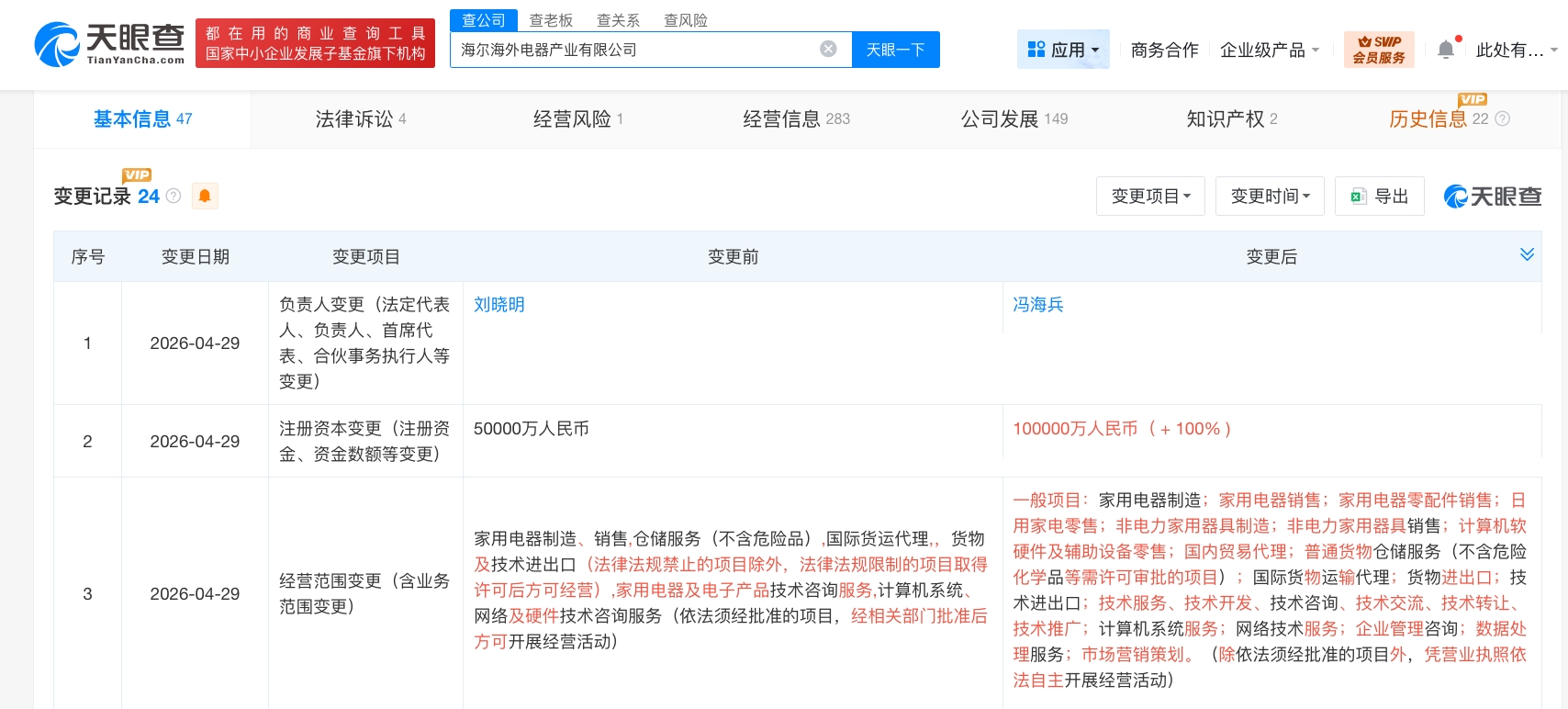Viewport: 1568px width, 709px height.
Task: Toggle change-record alert bell
Action: (x=205, y=196)
